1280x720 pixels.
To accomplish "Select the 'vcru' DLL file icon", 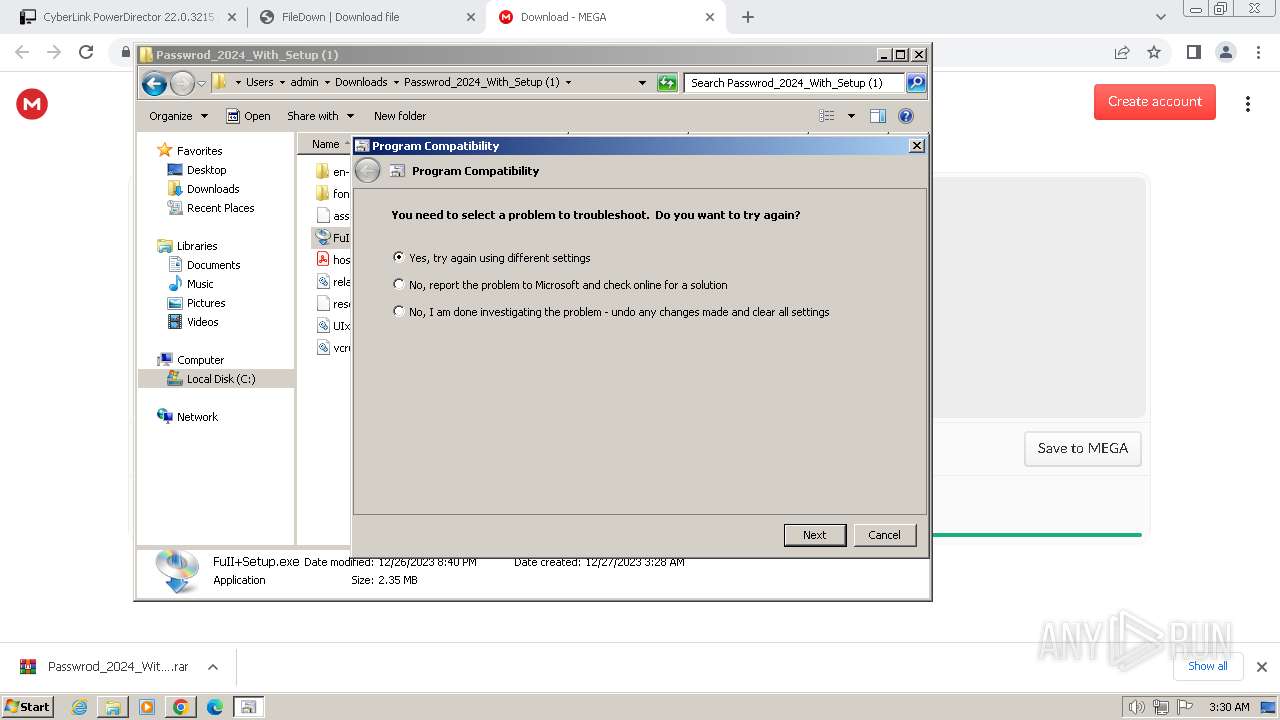I will 323,348.
